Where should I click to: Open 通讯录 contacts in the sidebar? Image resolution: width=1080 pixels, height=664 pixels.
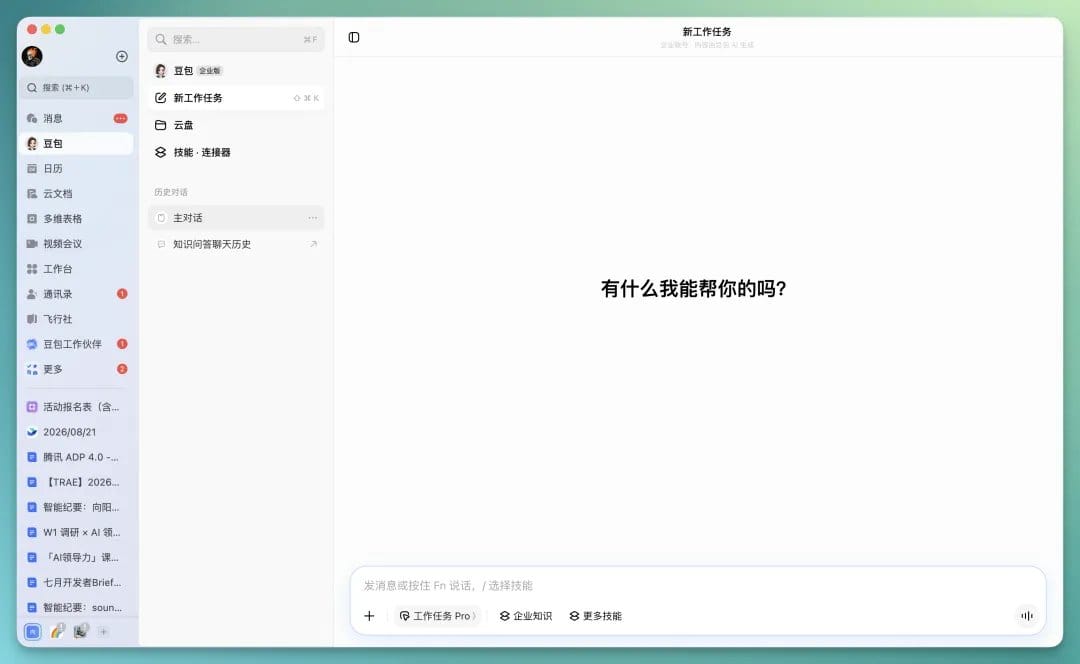tap(76, 294)
